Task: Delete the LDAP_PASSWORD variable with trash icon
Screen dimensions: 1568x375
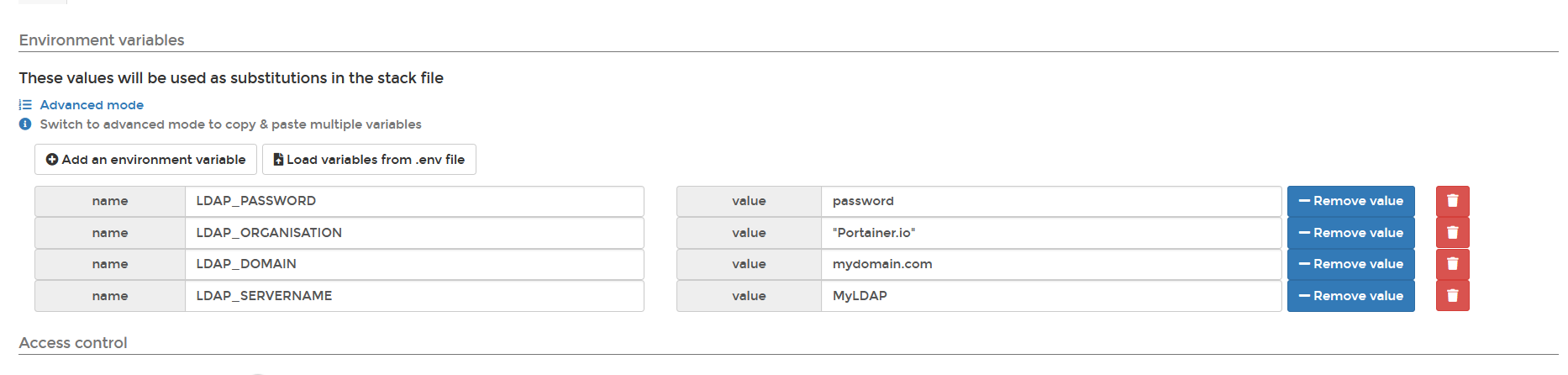Action: pos(1452,201)
